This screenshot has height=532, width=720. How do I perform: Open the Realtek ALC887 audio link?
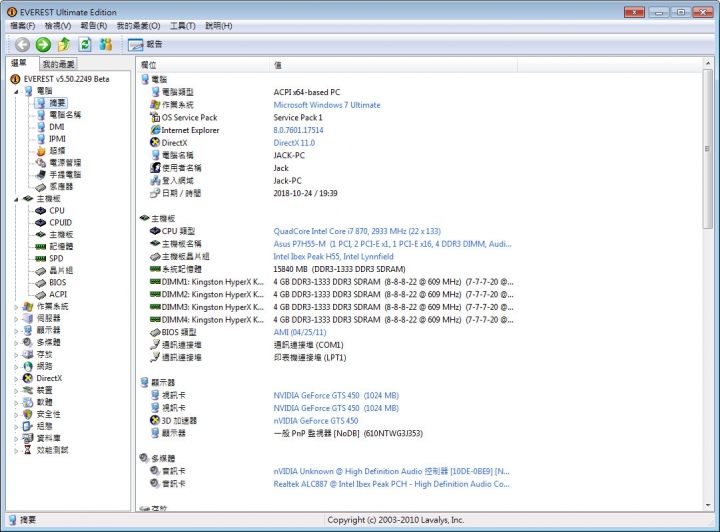pos(391,484)
